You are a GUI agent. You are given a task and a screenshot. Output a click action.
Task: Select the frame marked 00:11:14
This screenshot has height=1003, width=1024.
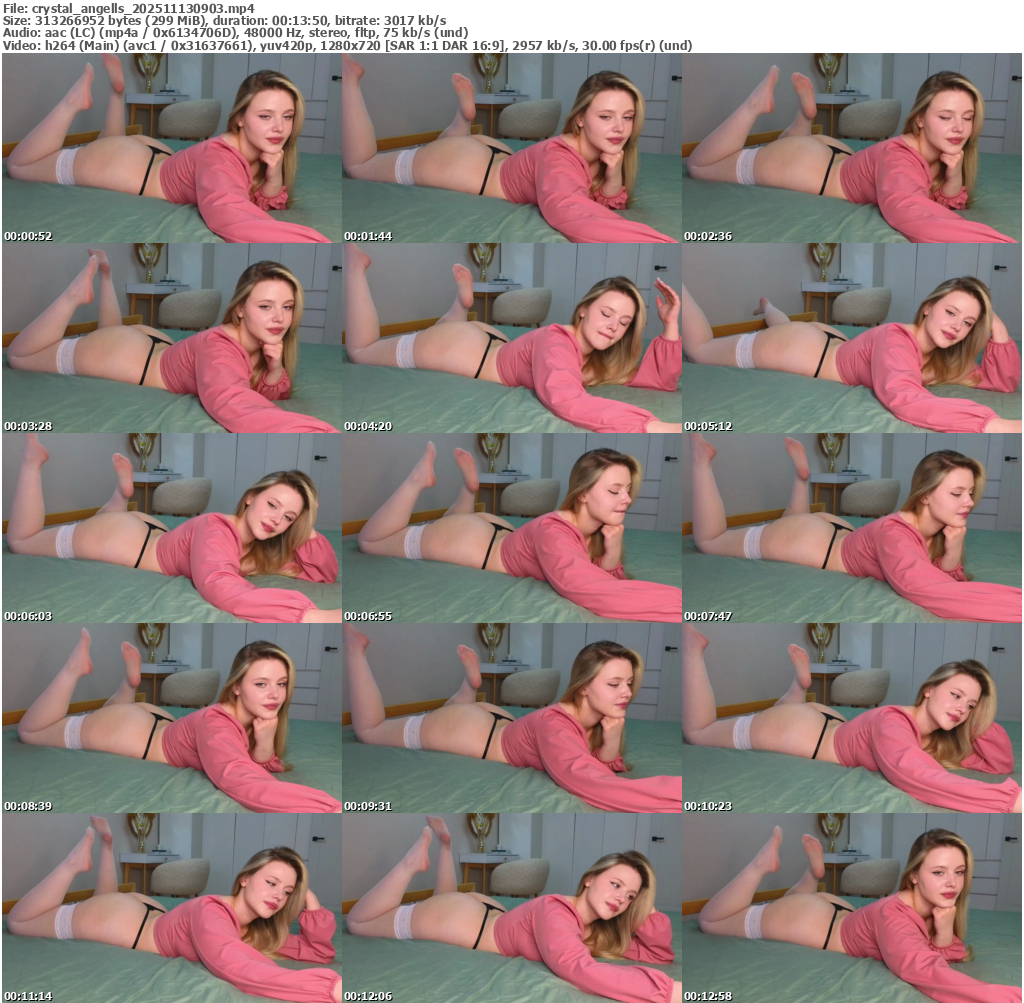point(171,908)
